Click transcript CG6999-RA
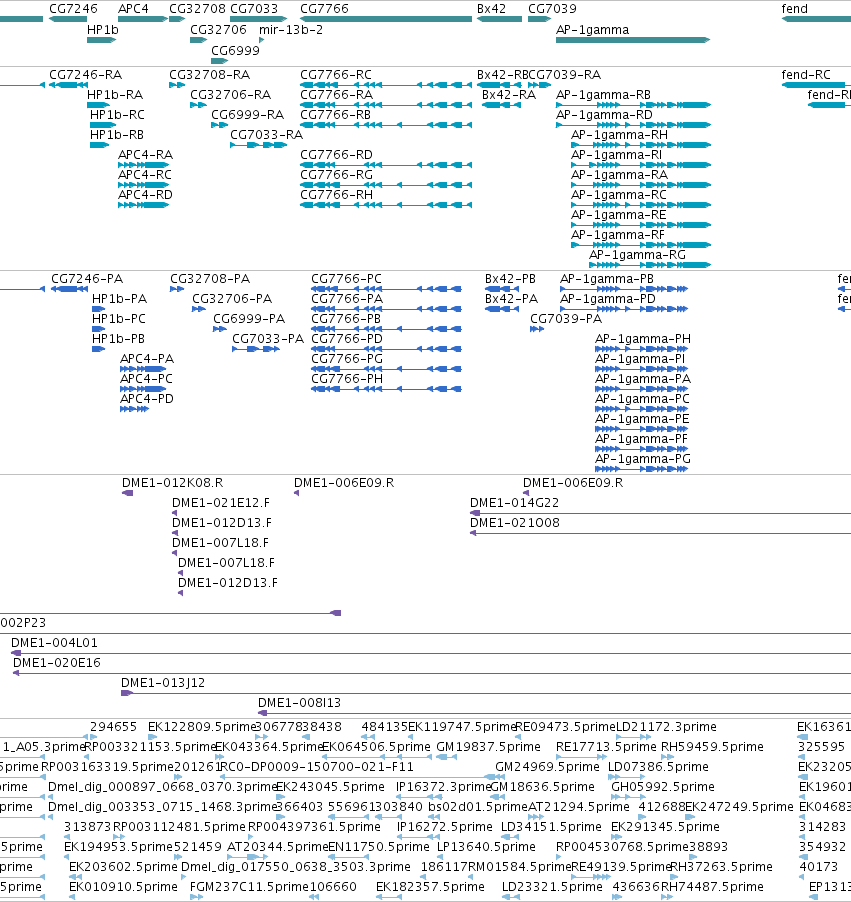851x902 pixels. [247, 114]
